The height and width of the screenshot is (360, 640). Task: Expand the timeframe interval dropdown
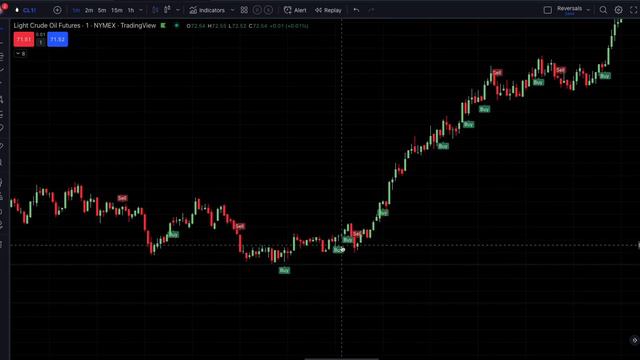coord(141,10)
